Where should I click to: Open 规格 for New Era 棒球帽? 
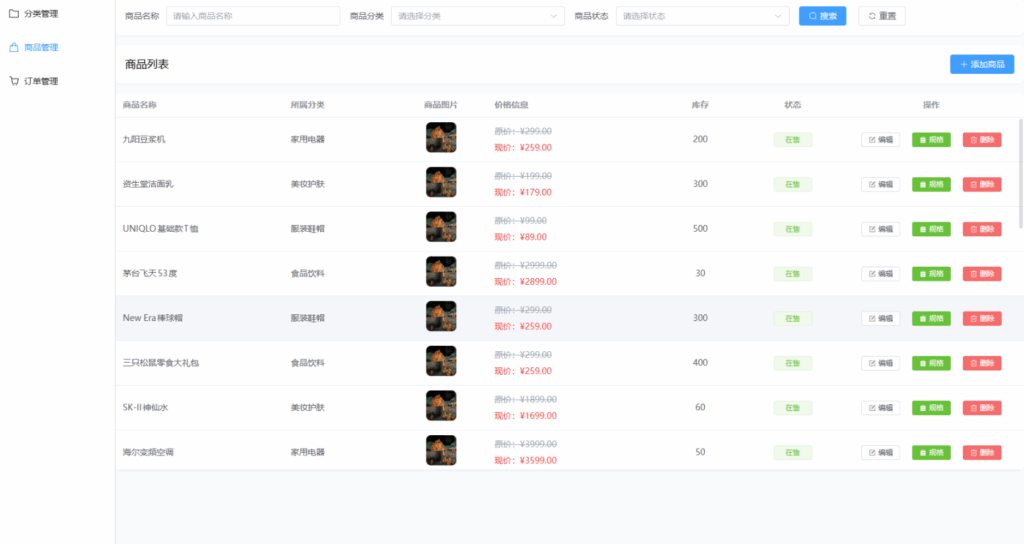pyautogui.click(x=931, y=319)
